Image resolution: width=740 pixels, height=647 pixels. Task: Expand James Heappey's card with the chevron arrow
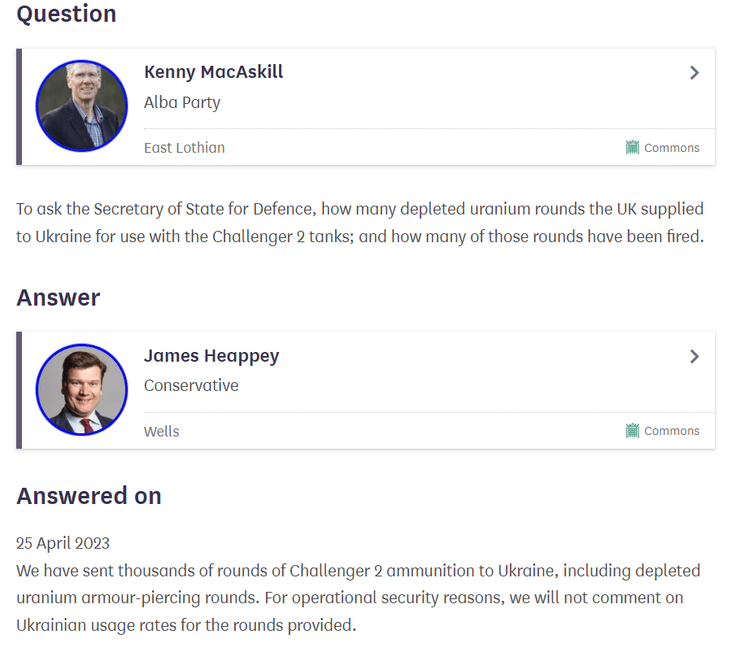coord(694,357)
